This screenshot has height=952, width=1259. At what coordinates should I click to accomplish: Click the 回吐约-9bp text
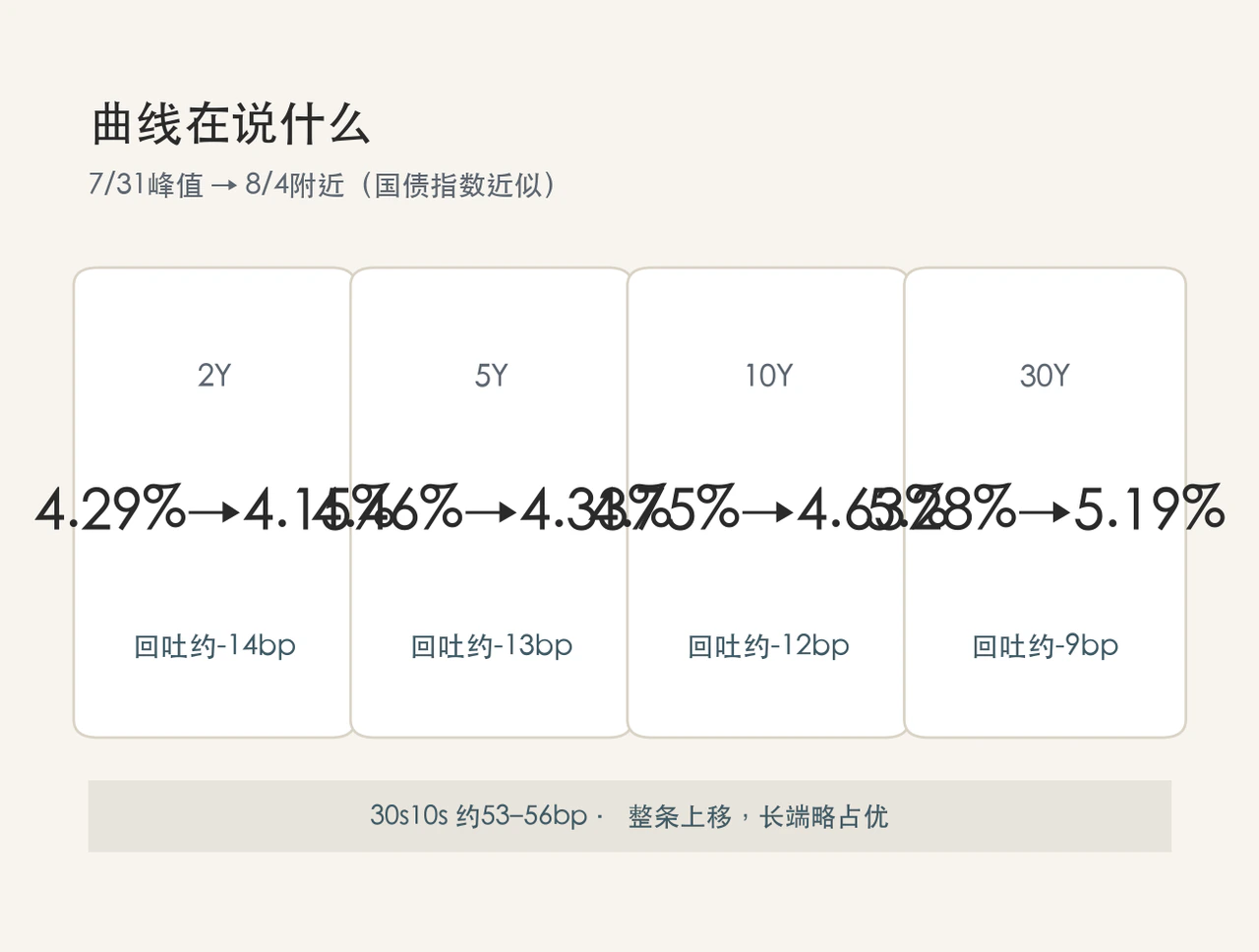tap(1045, 646)
